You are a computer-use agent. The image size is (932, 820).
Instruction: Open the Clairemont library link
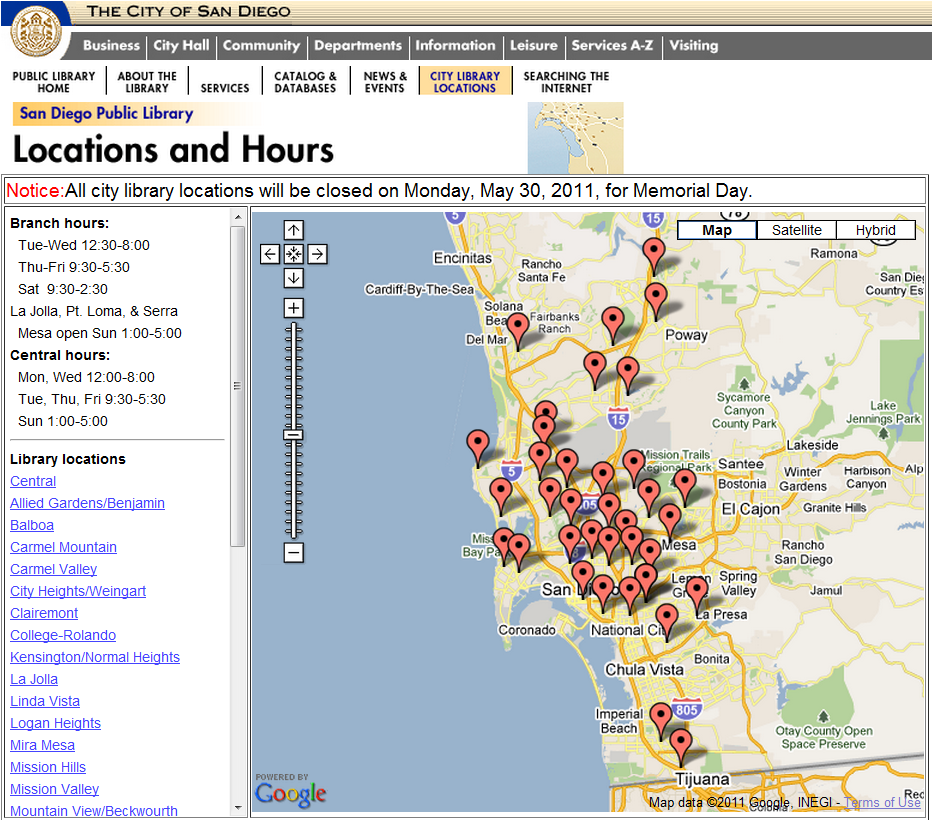(44, 613)
